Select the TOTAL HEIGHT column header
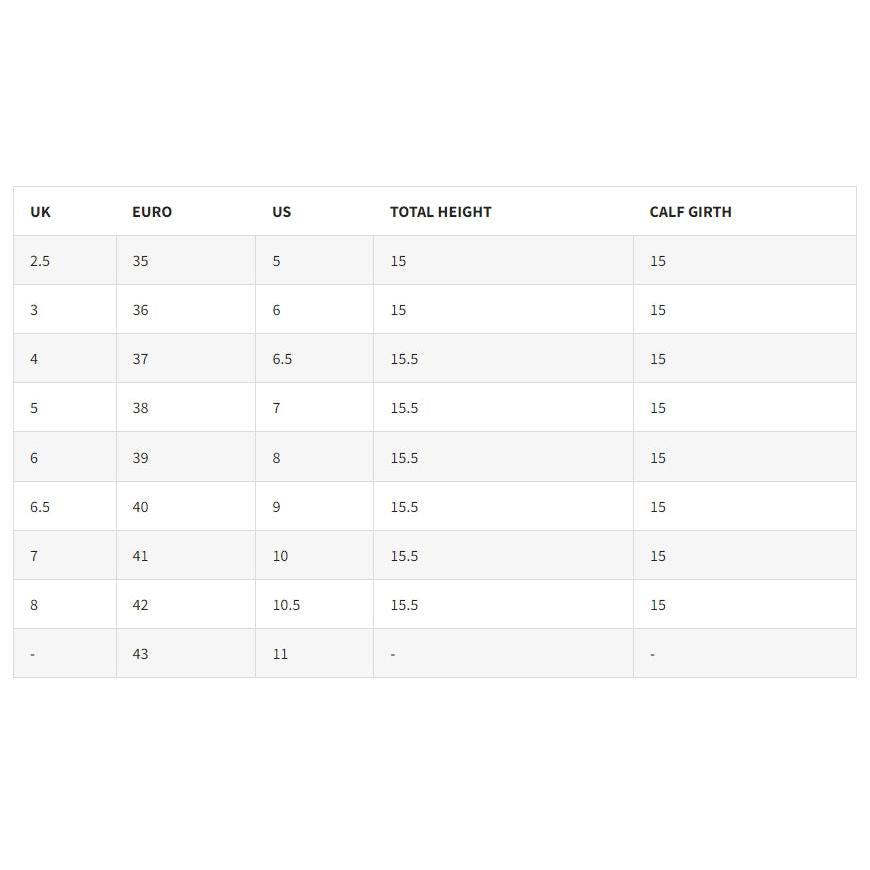 pyautogui.click(x=441, y=212)
